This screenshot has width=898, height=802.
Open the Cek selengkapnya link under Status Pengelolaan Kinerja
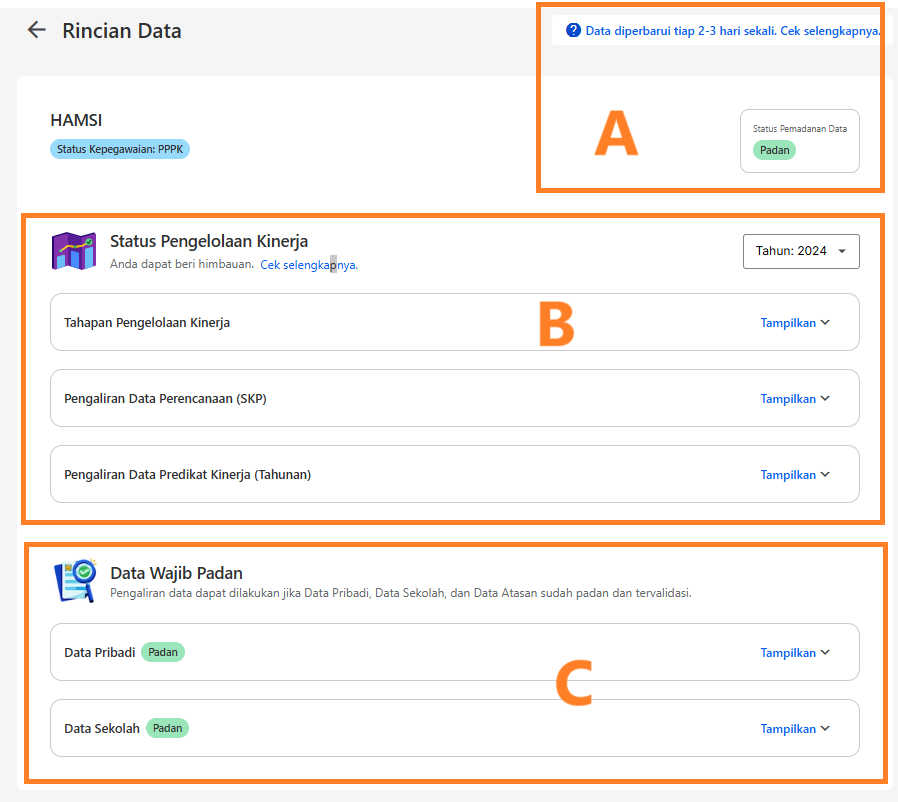coord(309,265)
